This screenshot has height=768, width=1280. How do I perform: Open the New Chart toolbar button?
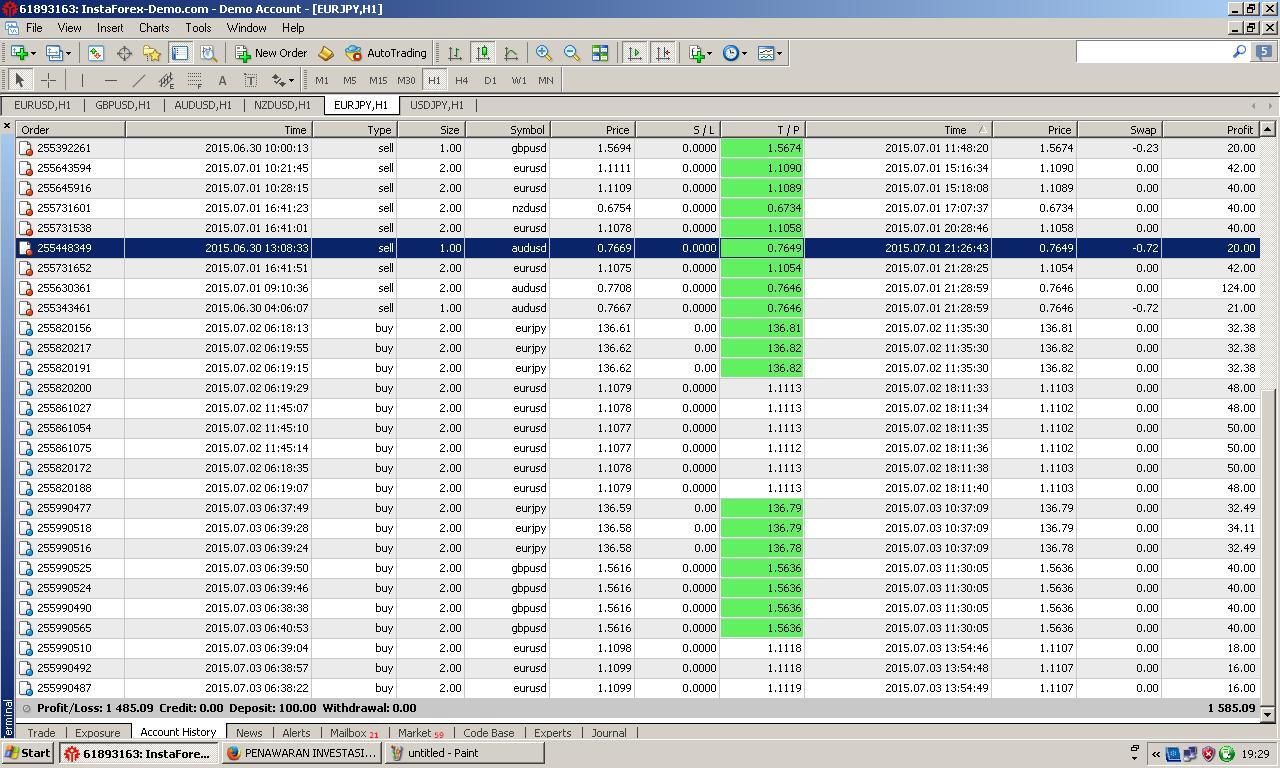(x=18, y=53)
